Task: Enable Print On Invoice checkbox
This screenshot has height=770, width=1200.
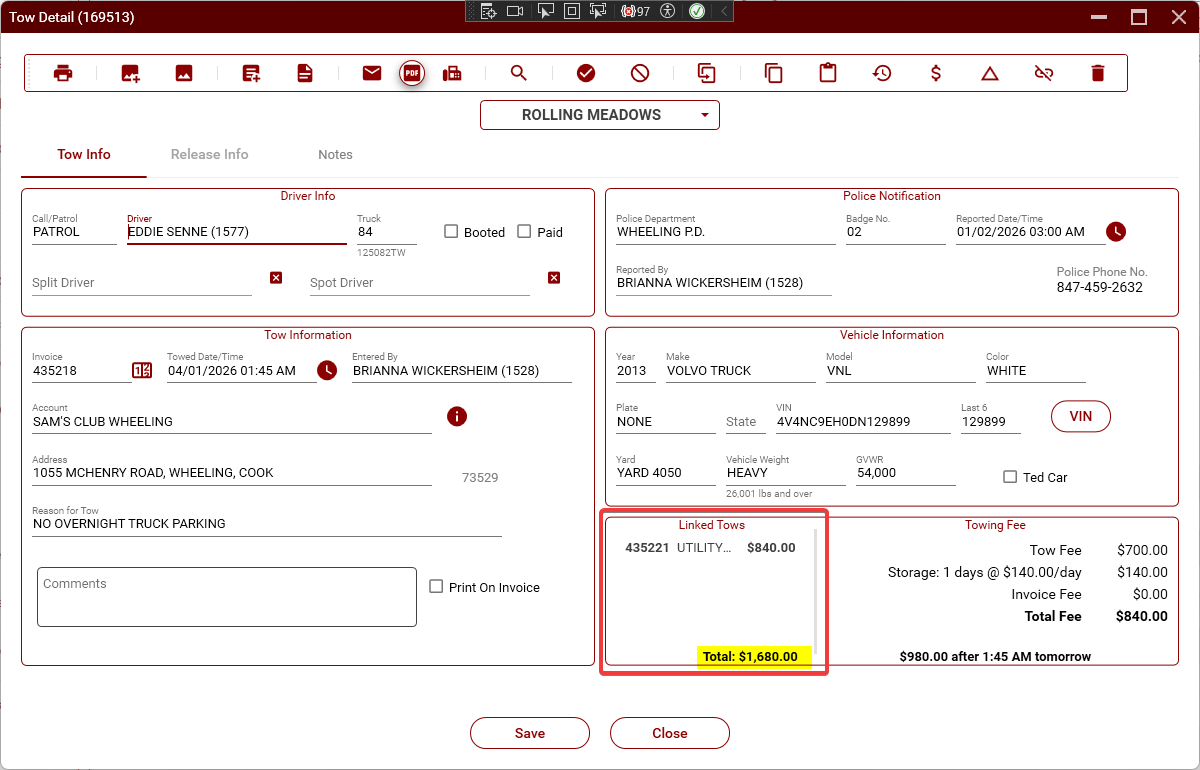Action: click(x=436, y=587)
